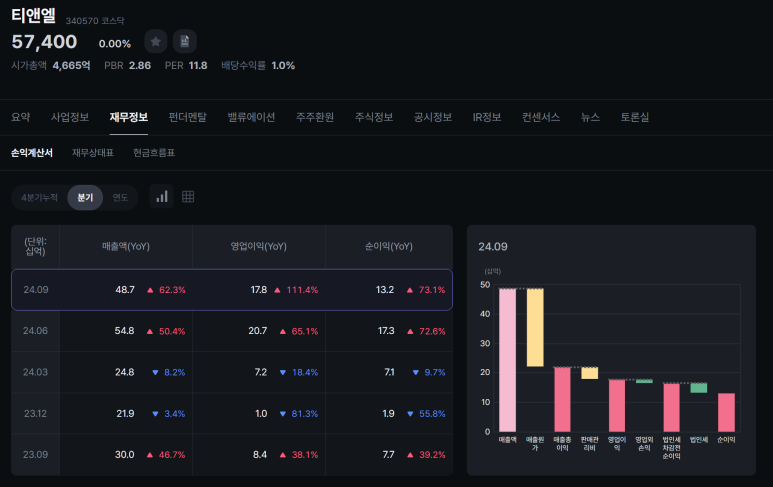Click the 순이익 bar in chart
This screenshot has height=487, width=773.
coord(726,413)
